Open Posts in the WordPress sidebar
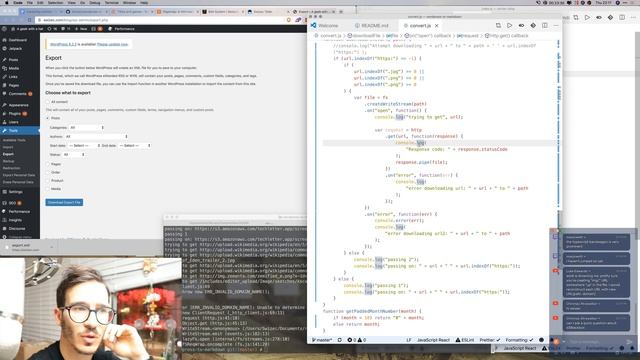 [13, 60]
